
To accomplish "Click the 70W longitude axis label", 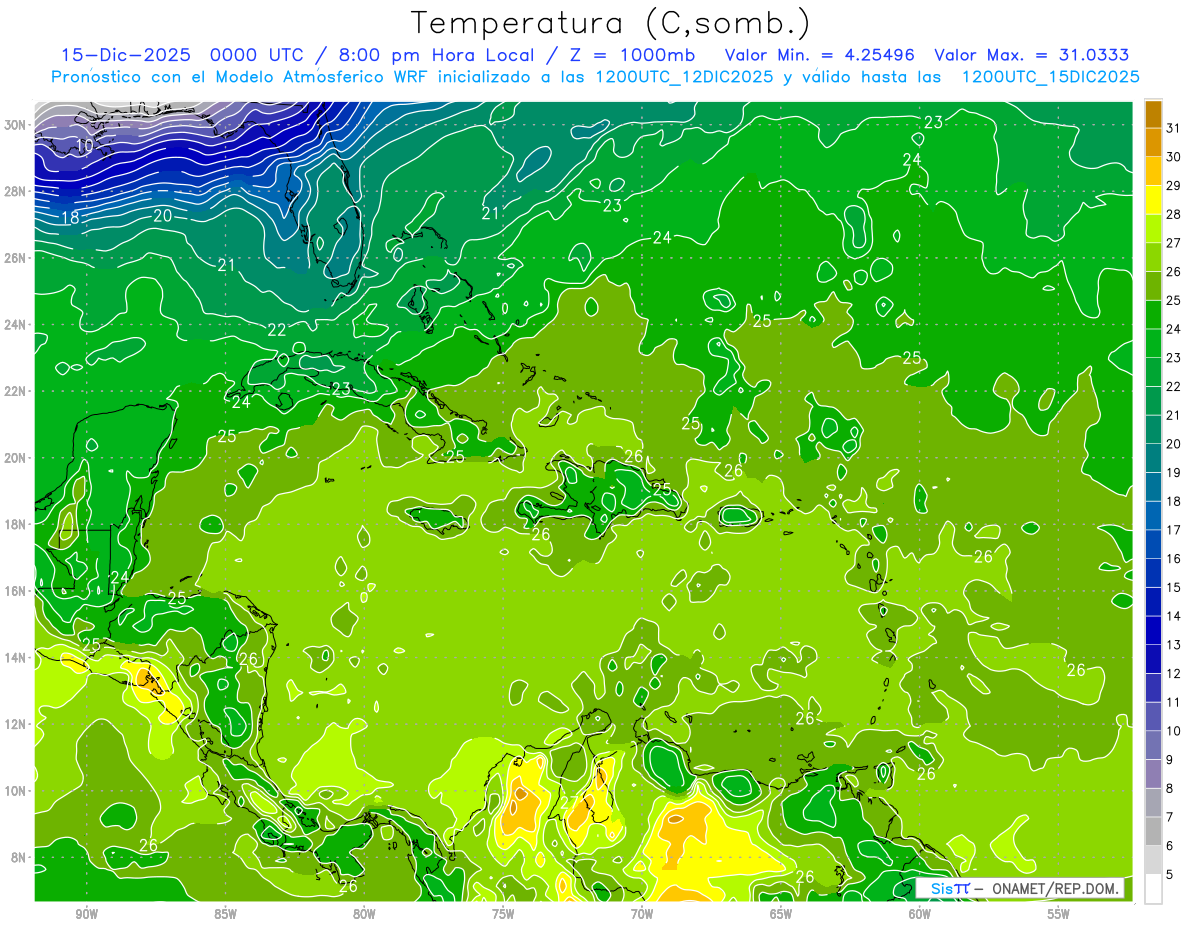I will 642,914.
